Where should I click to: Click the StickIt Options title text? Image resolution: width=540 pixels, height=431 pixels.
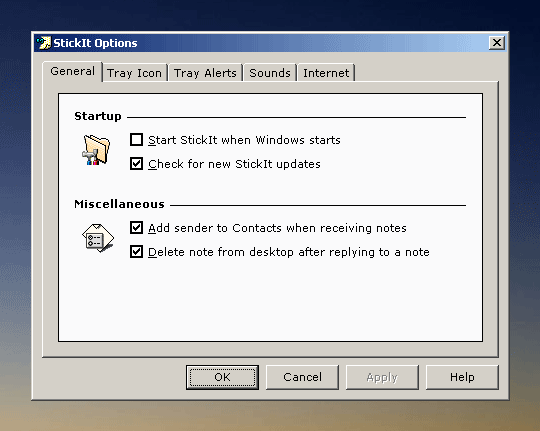click(x=95, y=43)
